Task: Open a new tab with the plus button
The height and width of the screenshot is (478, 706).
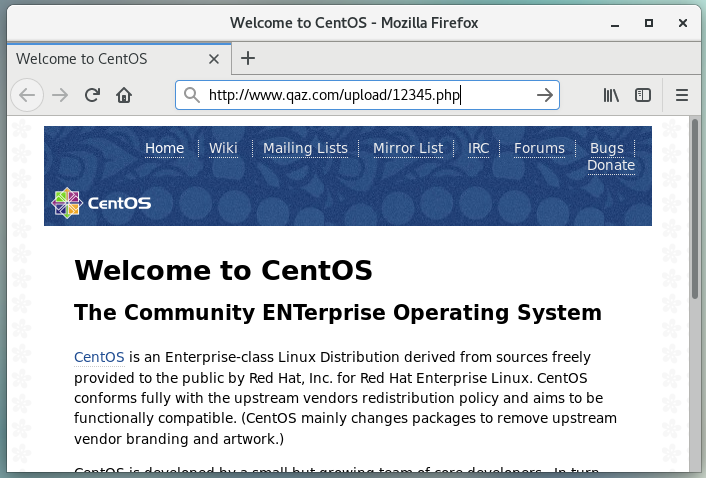Action: 248,59
